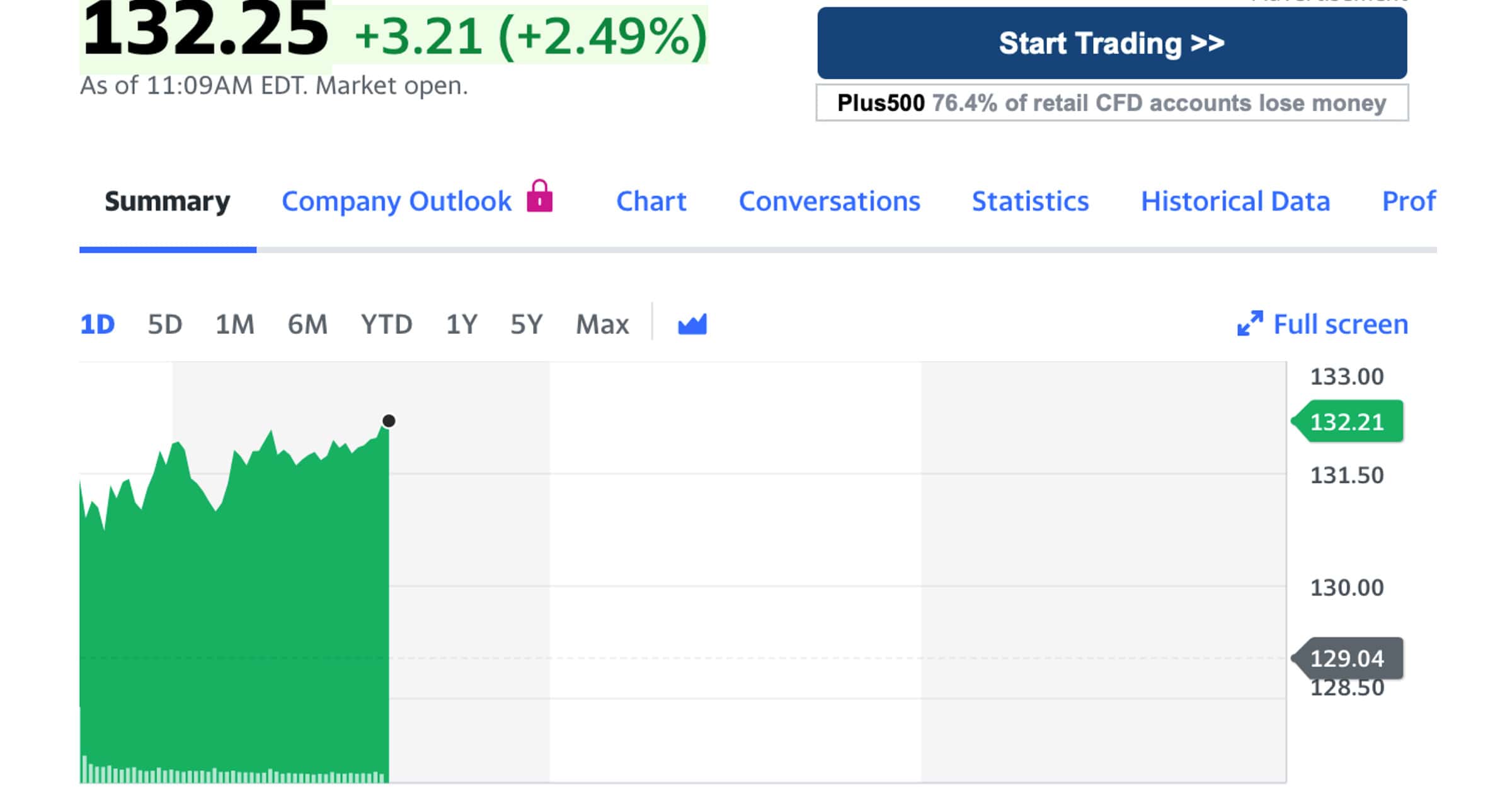
Task: Click the Full screen link
Action: click(1340, 325)
